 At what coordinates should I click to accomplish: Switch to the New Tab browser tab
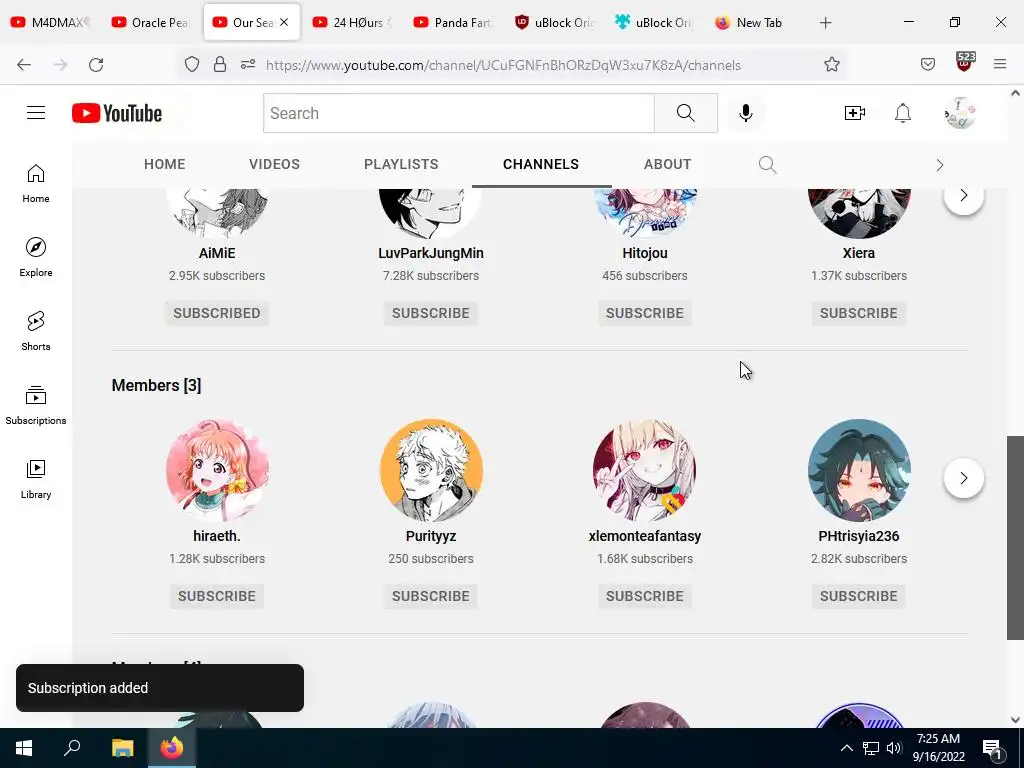[751, 23]
